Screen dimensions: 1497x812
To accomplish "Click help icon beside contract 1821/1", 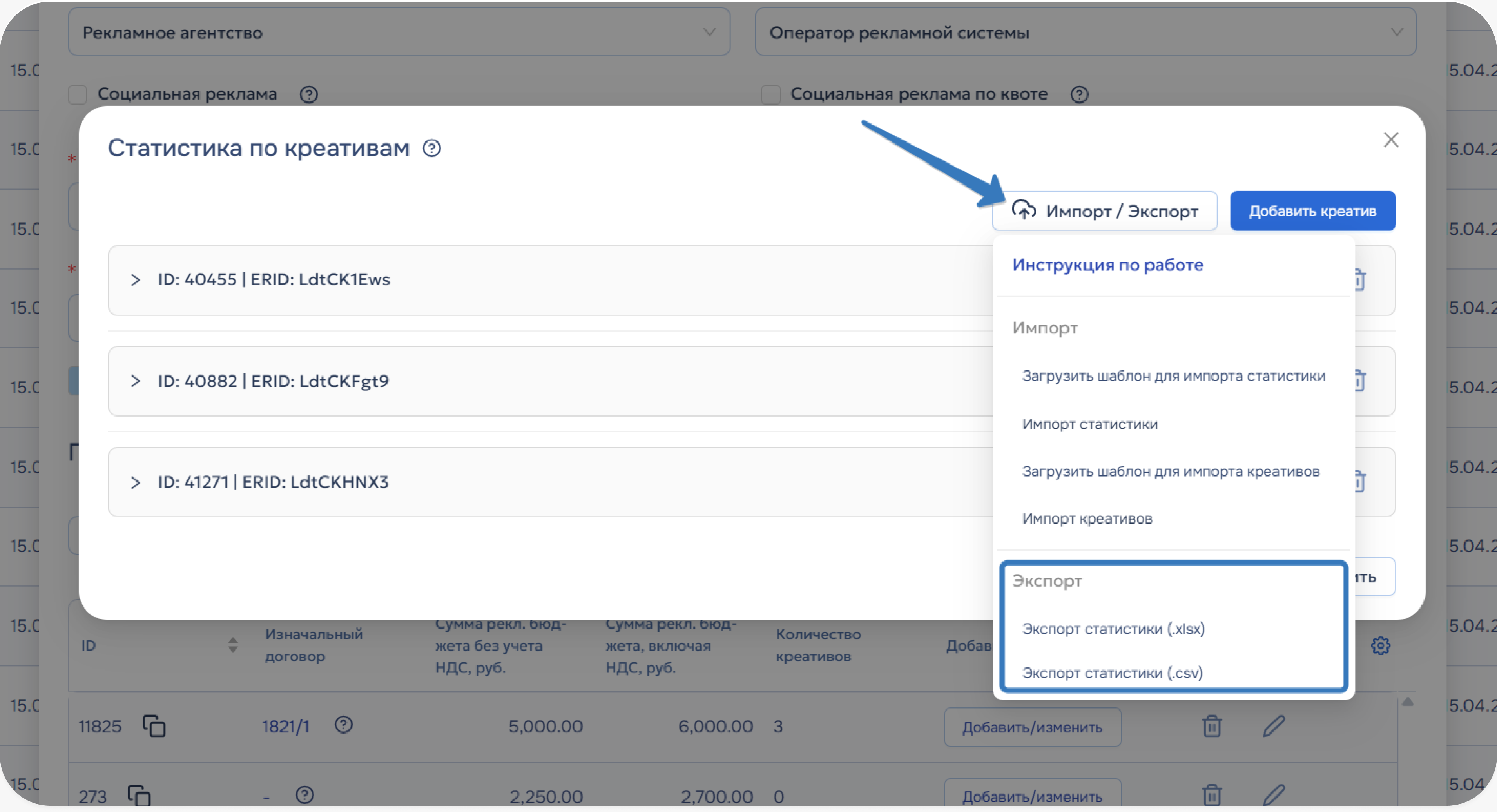I will (x=343, y=725).
